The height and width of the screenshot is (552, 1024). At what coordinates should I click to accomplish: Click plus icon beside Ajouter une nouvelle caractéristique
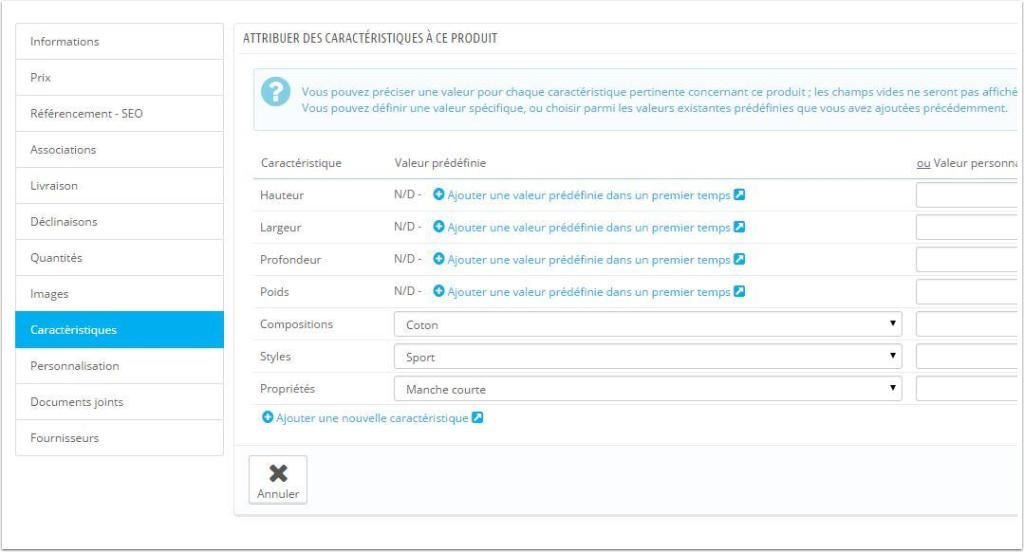pos(268,417)
